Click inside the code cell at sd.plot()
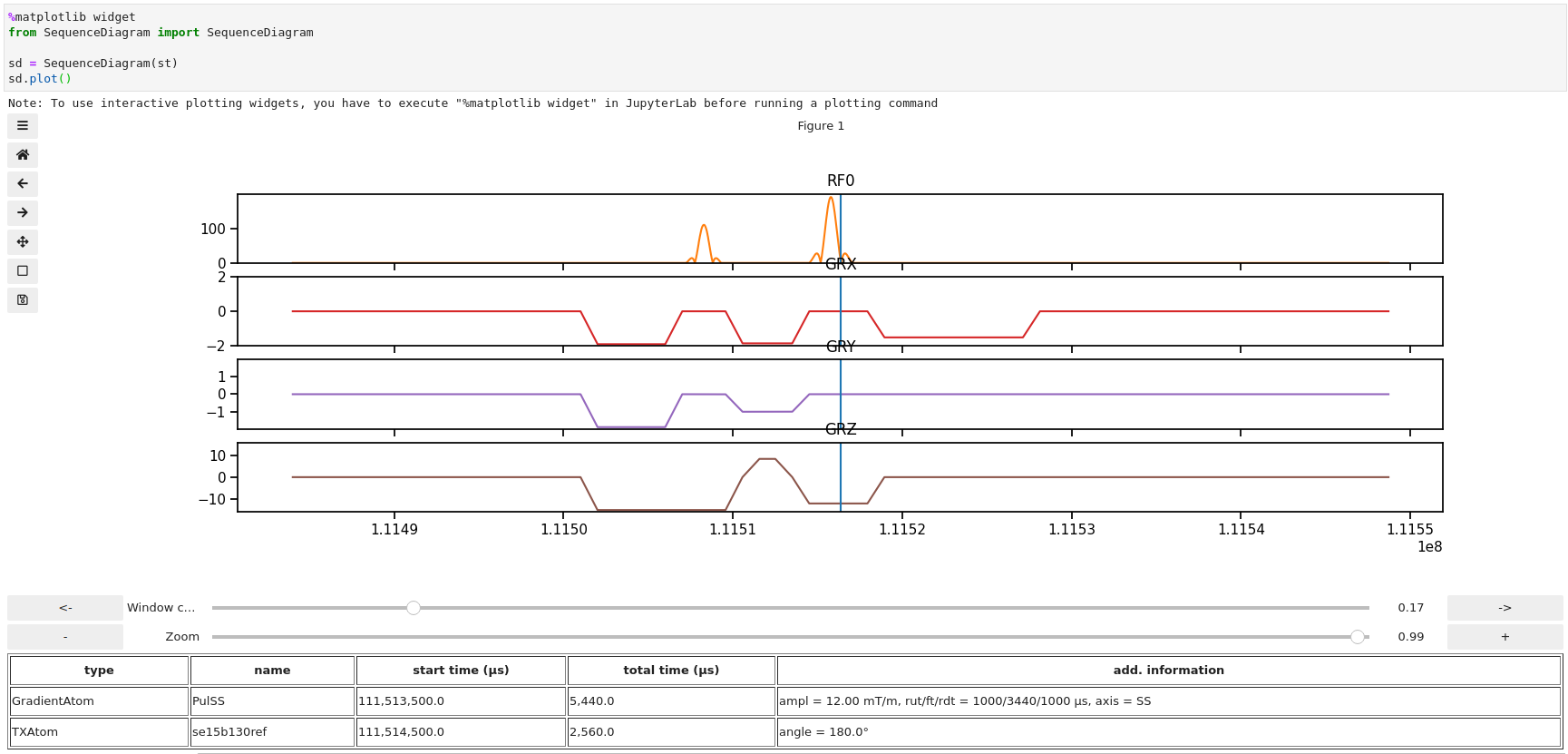This screenshot has width=1568, height=754. pos(40,79)
